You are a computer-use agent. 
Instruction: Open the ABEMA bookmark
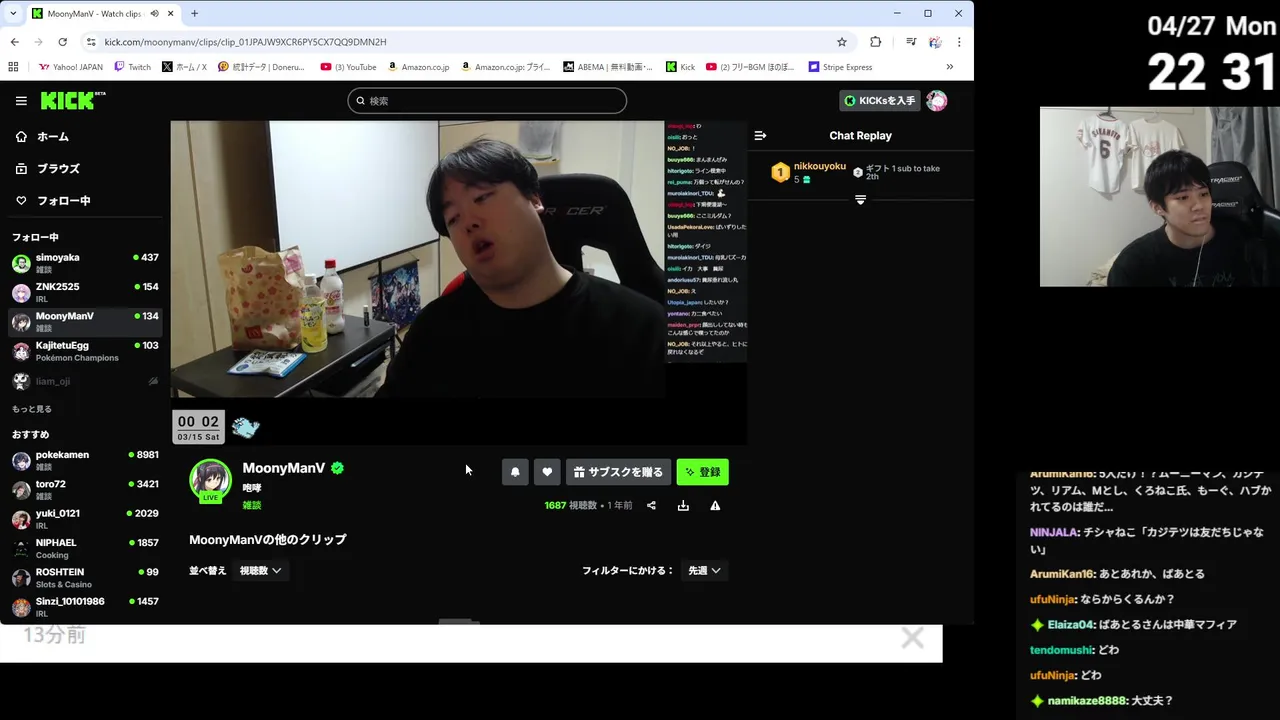[x=607, y=67]
